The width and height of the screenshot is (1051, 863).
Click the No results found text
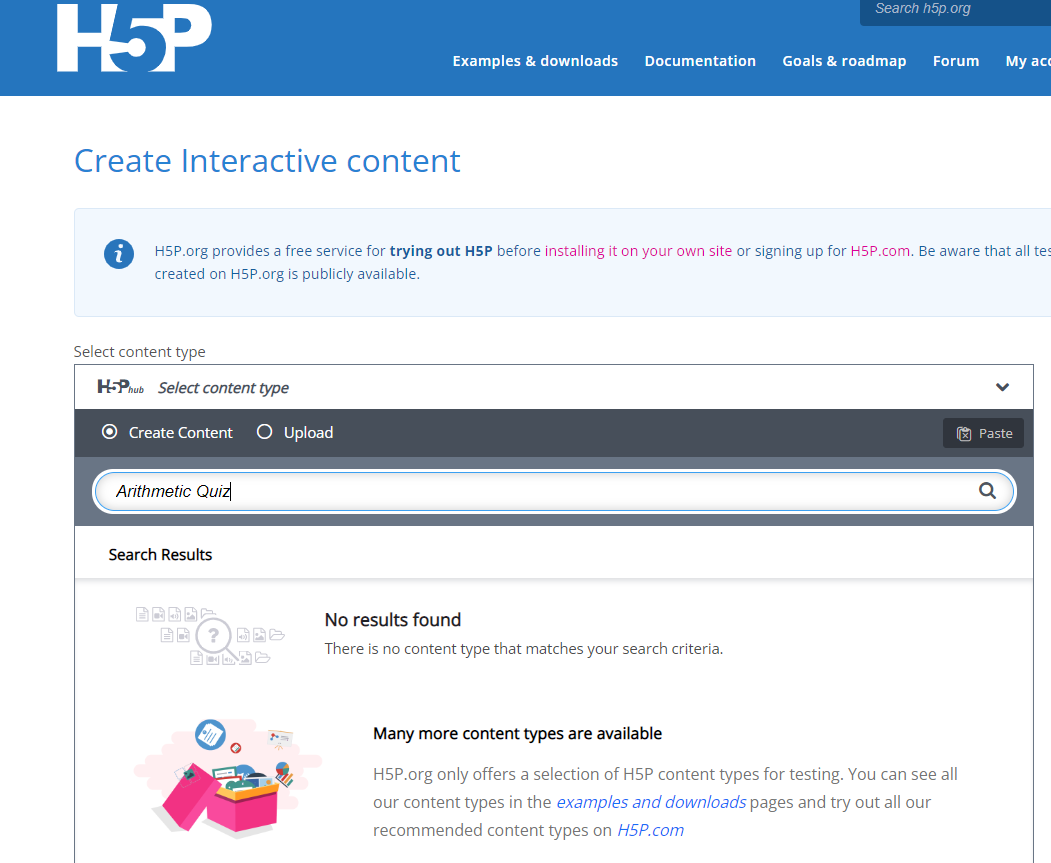(x=393, y=620)
